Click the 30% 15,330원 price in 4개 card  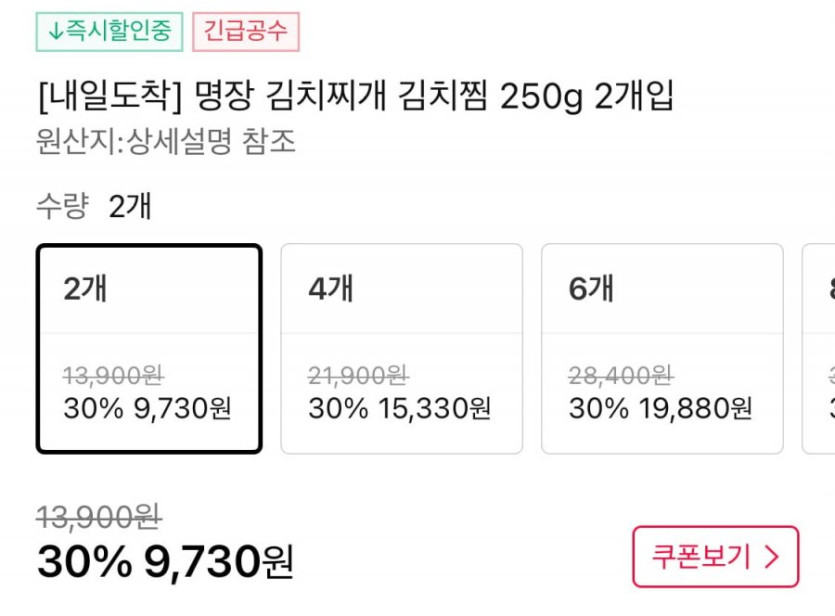399,408
